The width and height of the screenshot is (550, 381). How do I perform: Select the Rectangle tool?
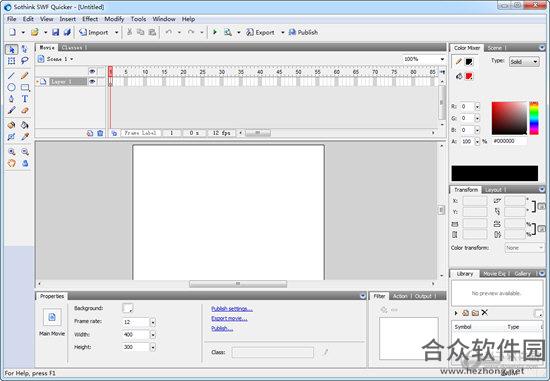25,87
